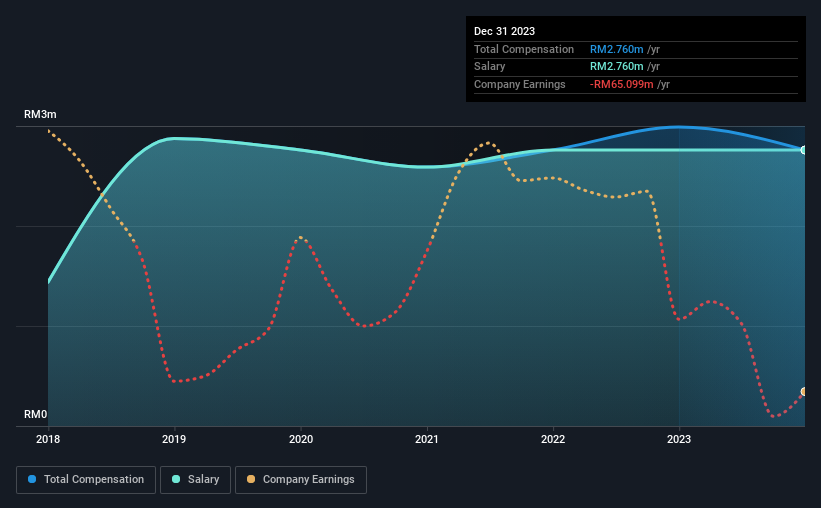Click the teal Salary legend dot
Image resolution: width=821 pixels, height=508 pixels.
click(x=176, y=479)
